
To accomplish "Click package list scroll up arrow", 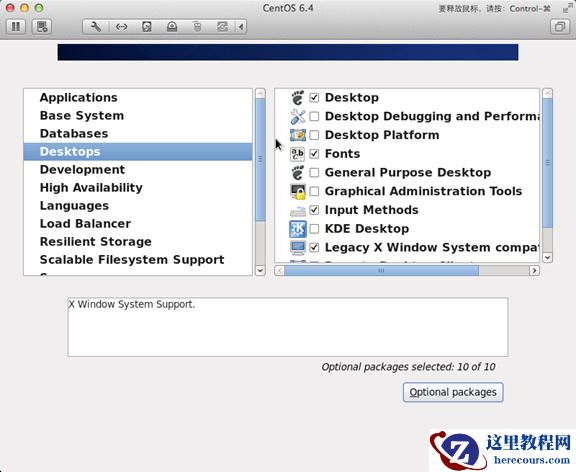I will coord(547,93).
